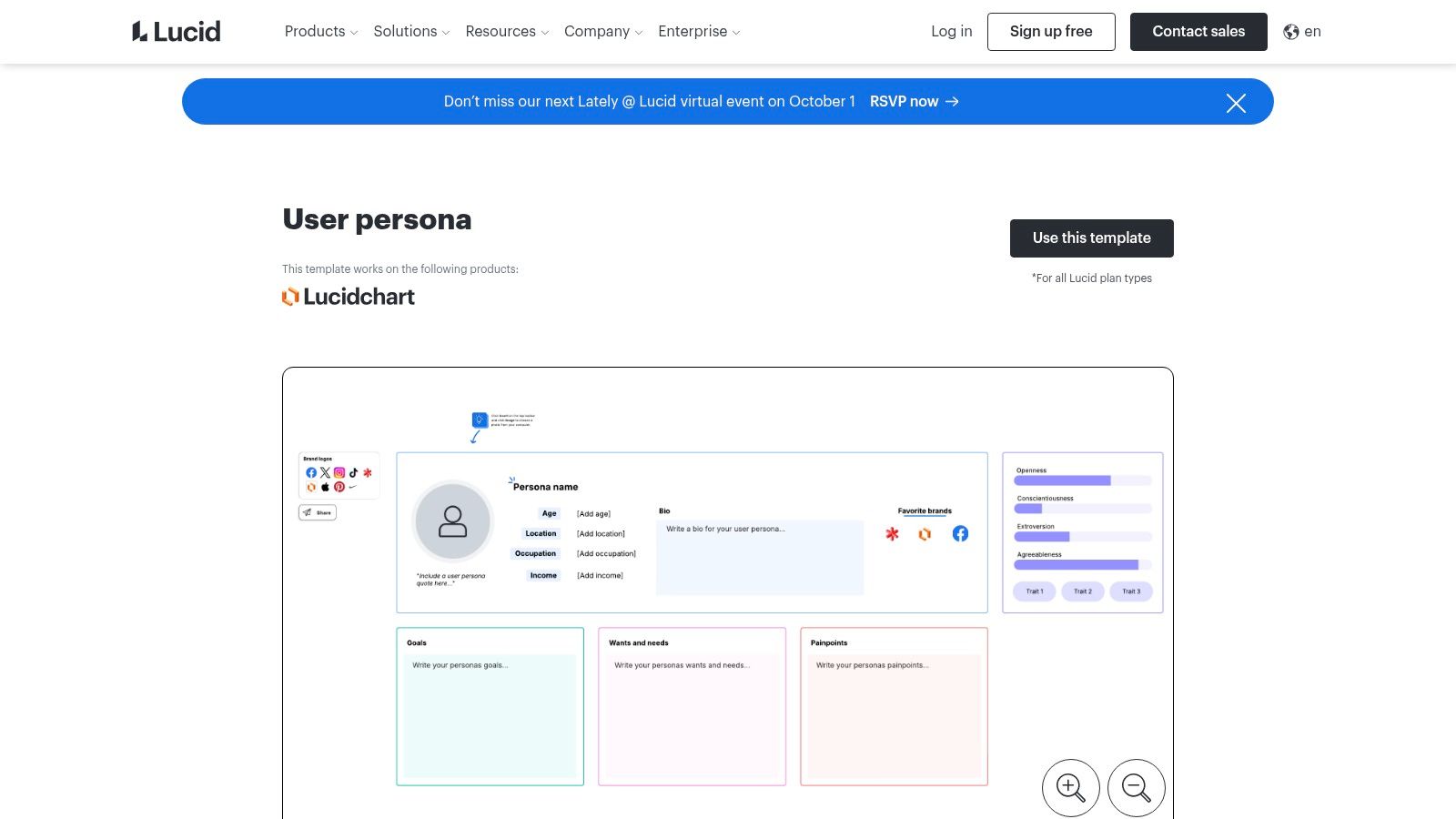Click the Share button in the template preview

[x=318, y=512]
